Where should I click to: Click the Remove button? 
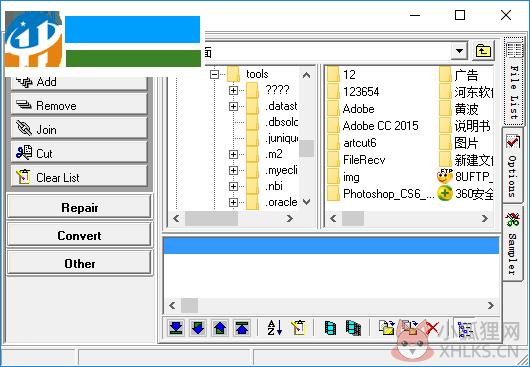[79, 105]
